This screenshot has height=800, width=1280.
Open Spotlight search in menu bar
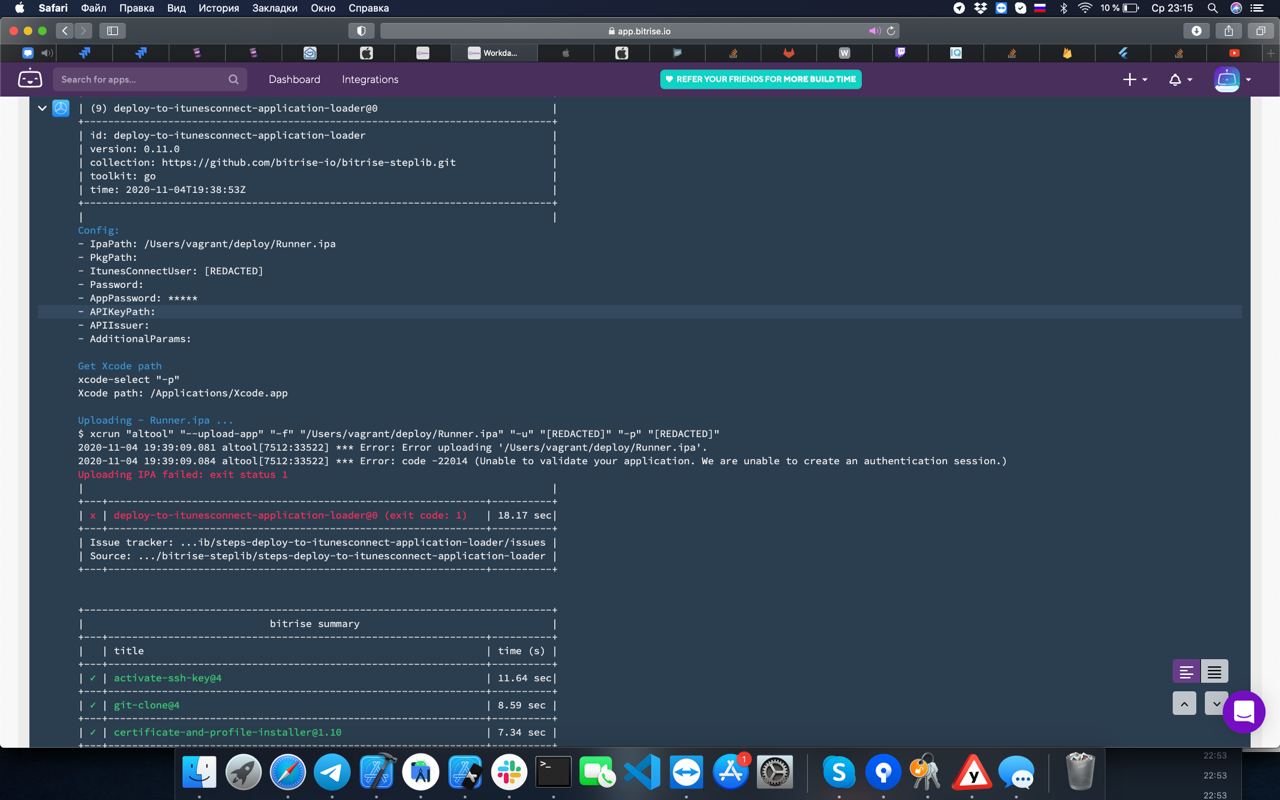(1212, 8)
